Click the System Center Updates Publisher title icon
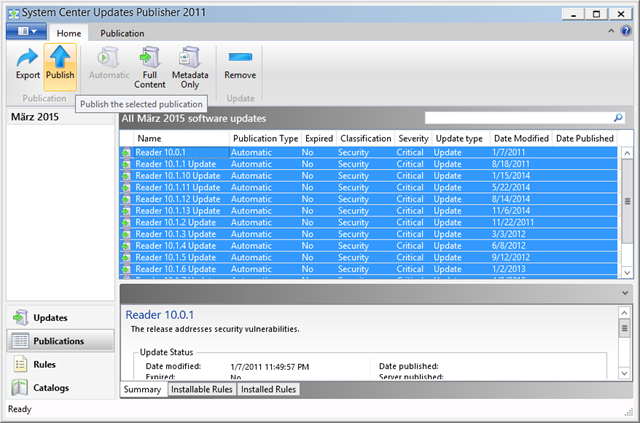 click(14, 13)
